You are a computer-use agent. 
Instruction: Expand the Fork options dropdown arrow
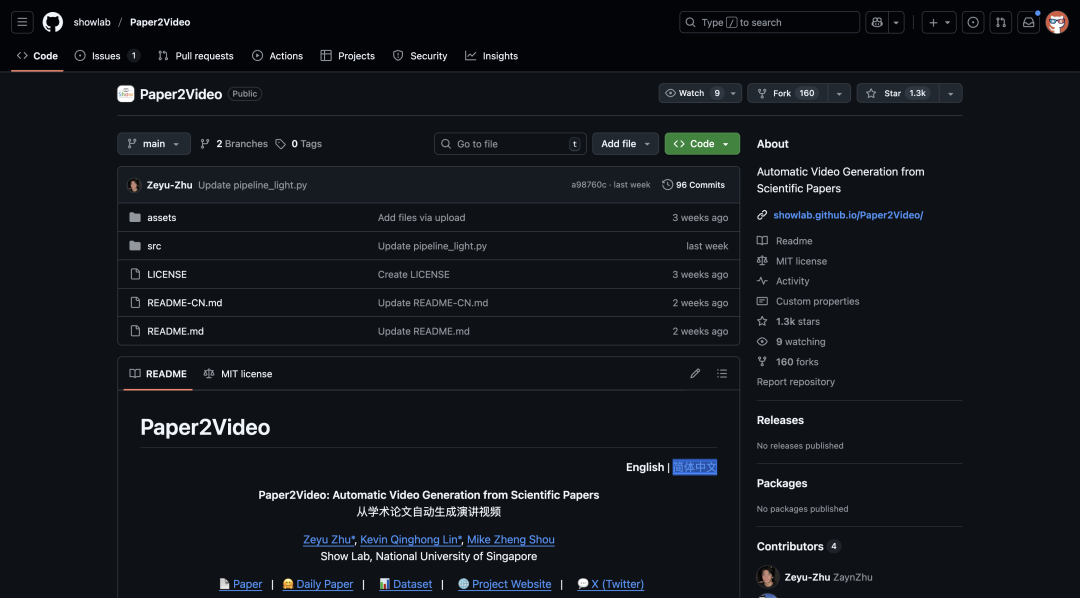coord(839,93)
